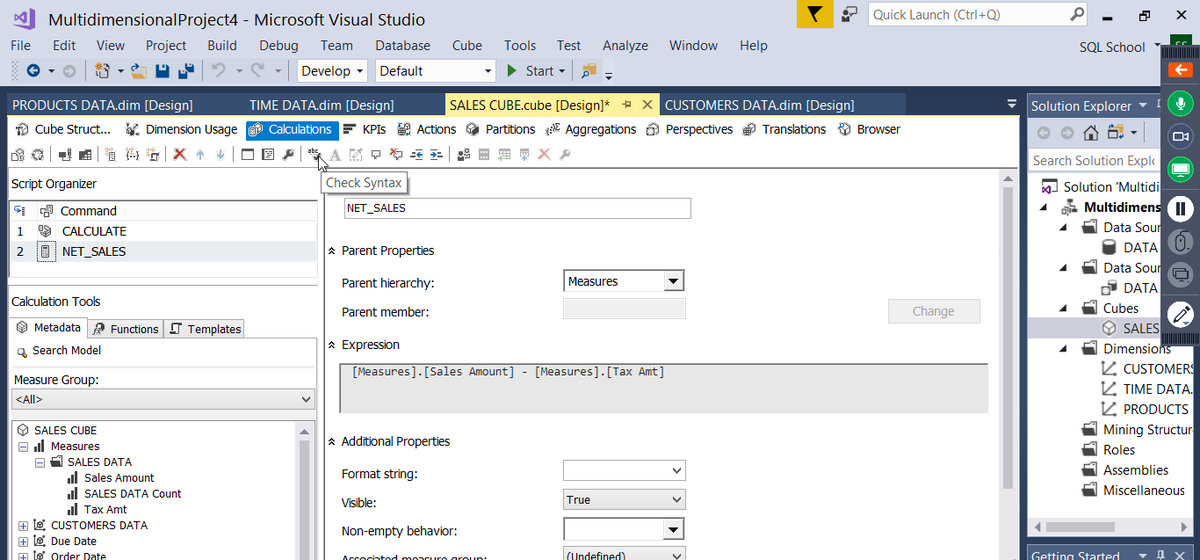The width and height of the screenshot is (1200, 560).
Task: Toggle the microphone on the recorder bar
Action: pos(1181,103)
